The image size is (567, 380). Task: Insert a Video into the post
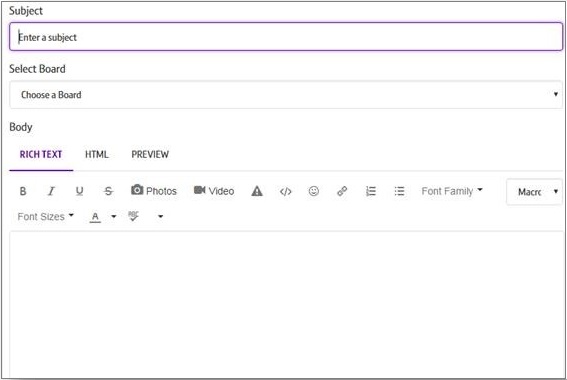[214, 191]
